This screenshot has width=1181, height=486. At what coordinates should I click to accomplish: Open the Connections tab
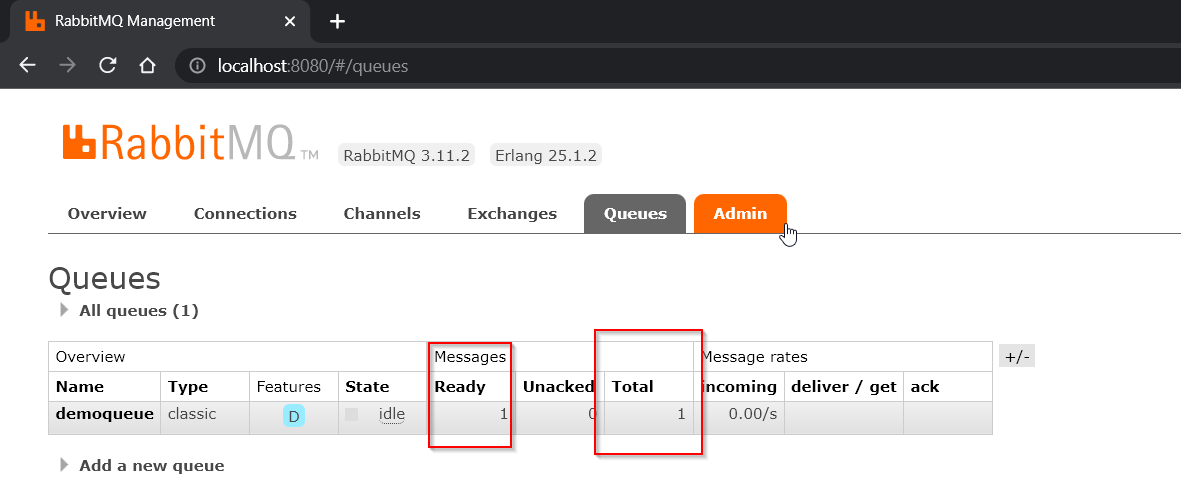[x=245, y=214]
